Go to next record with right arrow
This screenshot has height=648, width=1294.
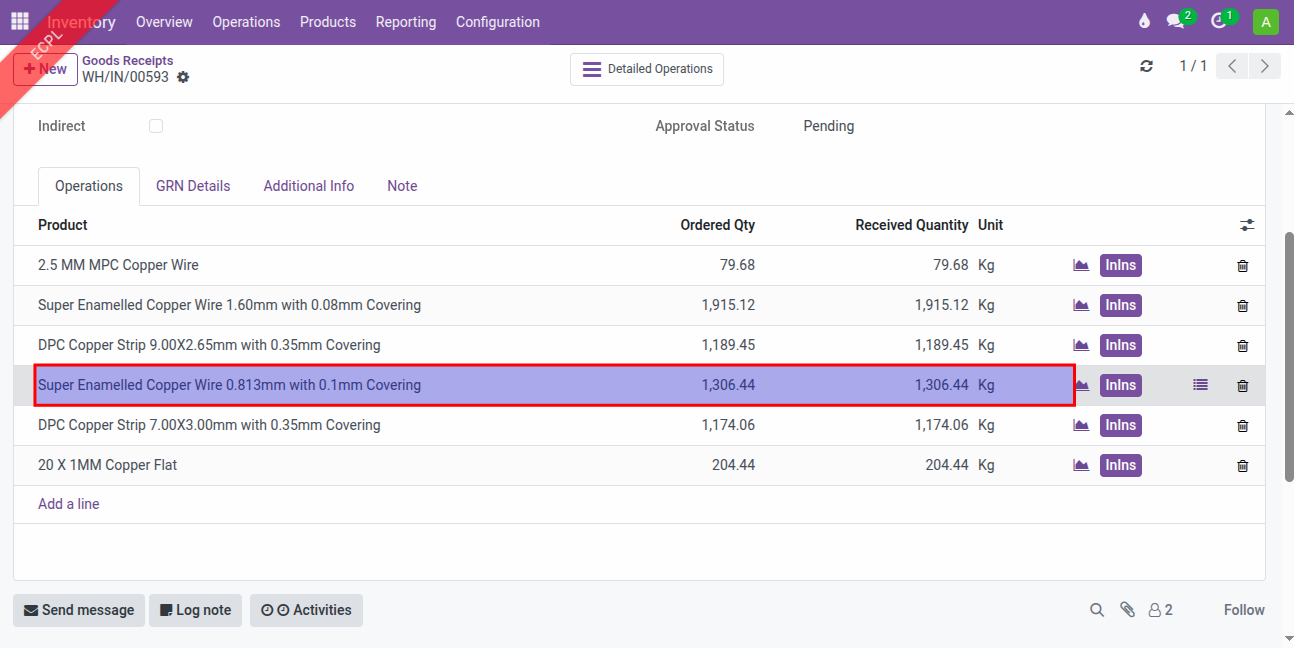coord(1265,66)
